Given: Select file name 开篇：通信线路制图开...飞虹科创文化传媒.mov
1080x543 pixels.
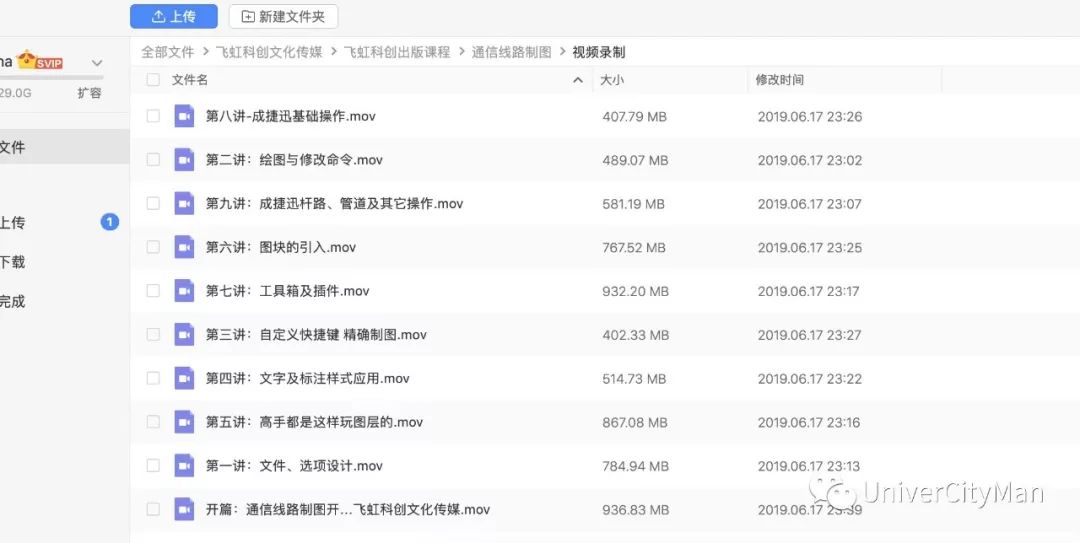Looking at the screenshot, I should (348, 510).
